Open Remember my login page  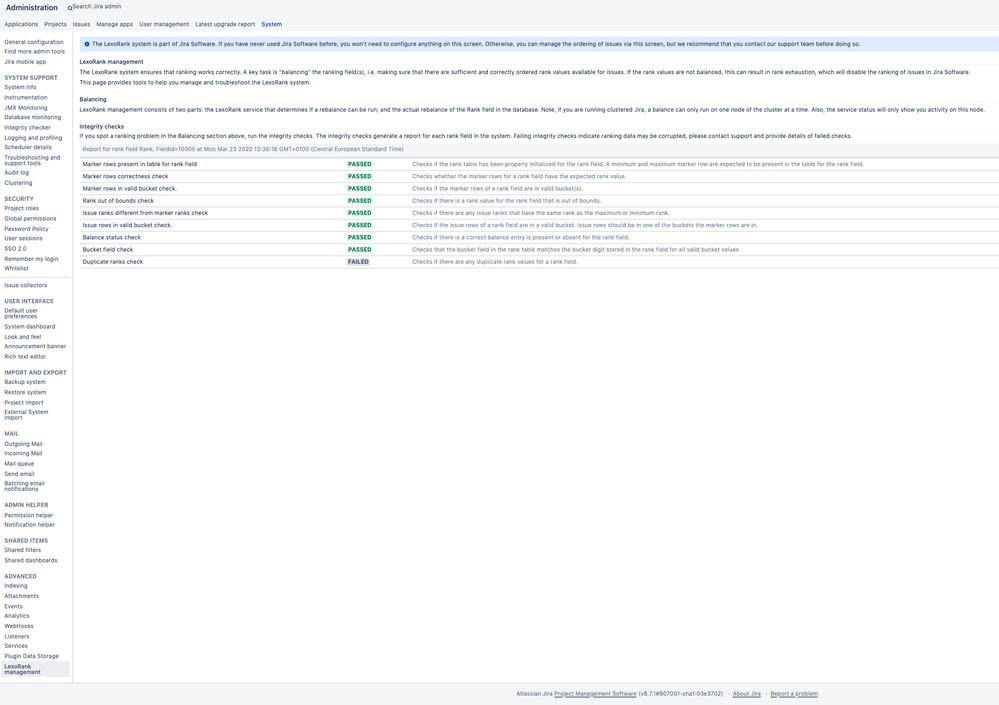pos(31,259)
